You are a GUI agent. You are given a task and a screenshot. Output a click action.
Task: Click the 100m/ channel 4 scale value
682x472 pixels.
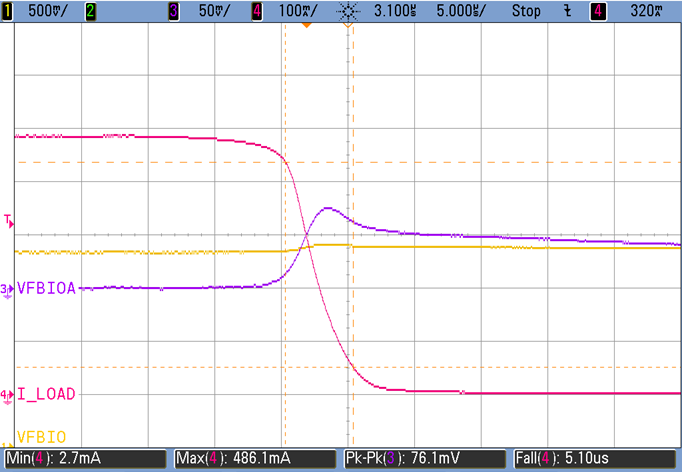click(x=298, y=11)
